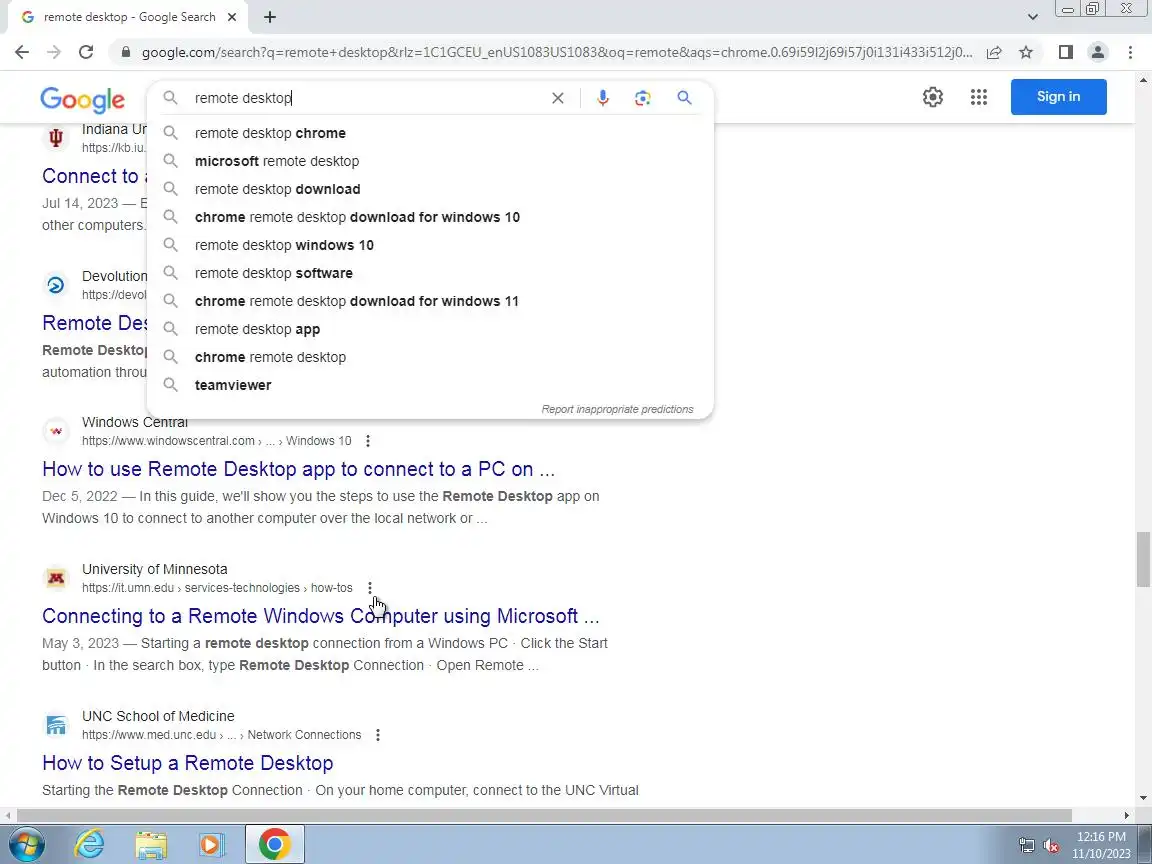The image size is (1152, 864).
Task: Open Google quick settings gear
Action: (933, 97)
